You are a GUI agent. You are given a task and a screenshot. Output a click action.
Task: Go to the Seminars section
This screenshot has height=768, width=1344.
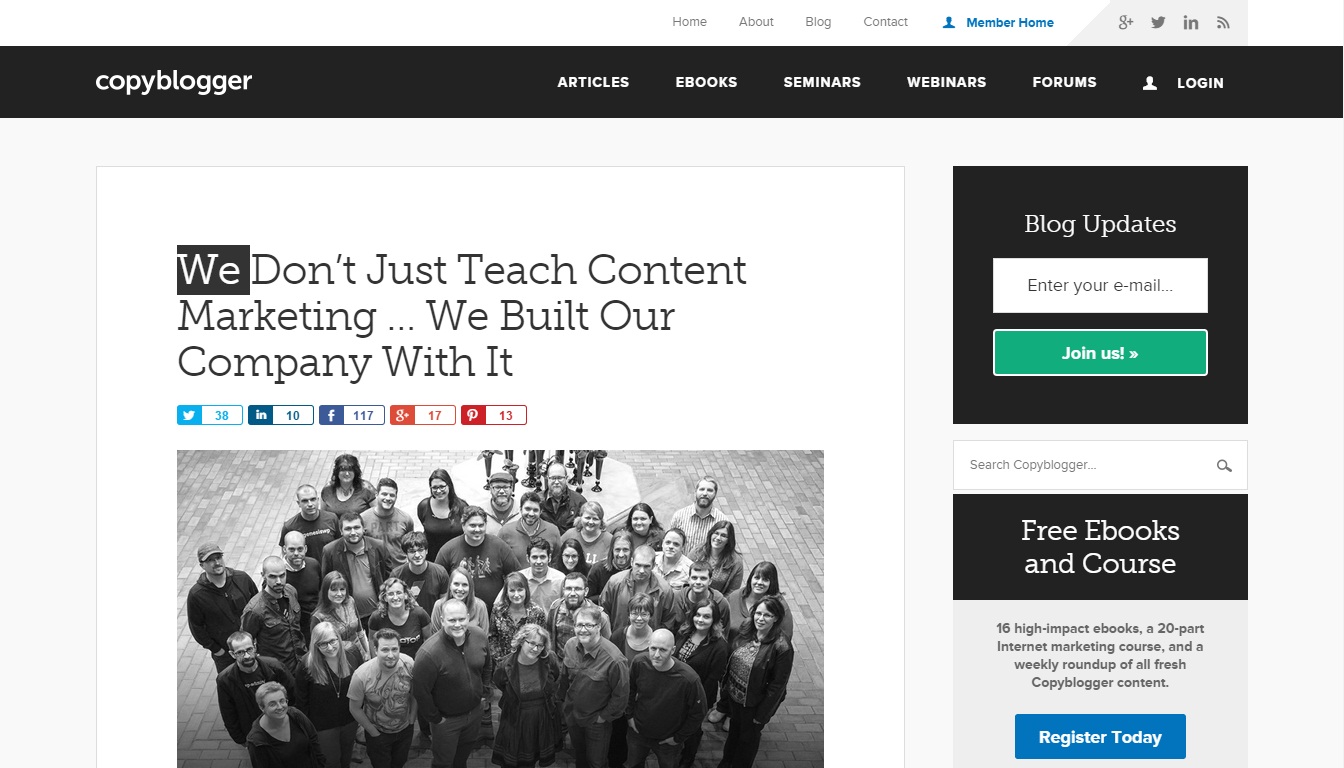822,82
